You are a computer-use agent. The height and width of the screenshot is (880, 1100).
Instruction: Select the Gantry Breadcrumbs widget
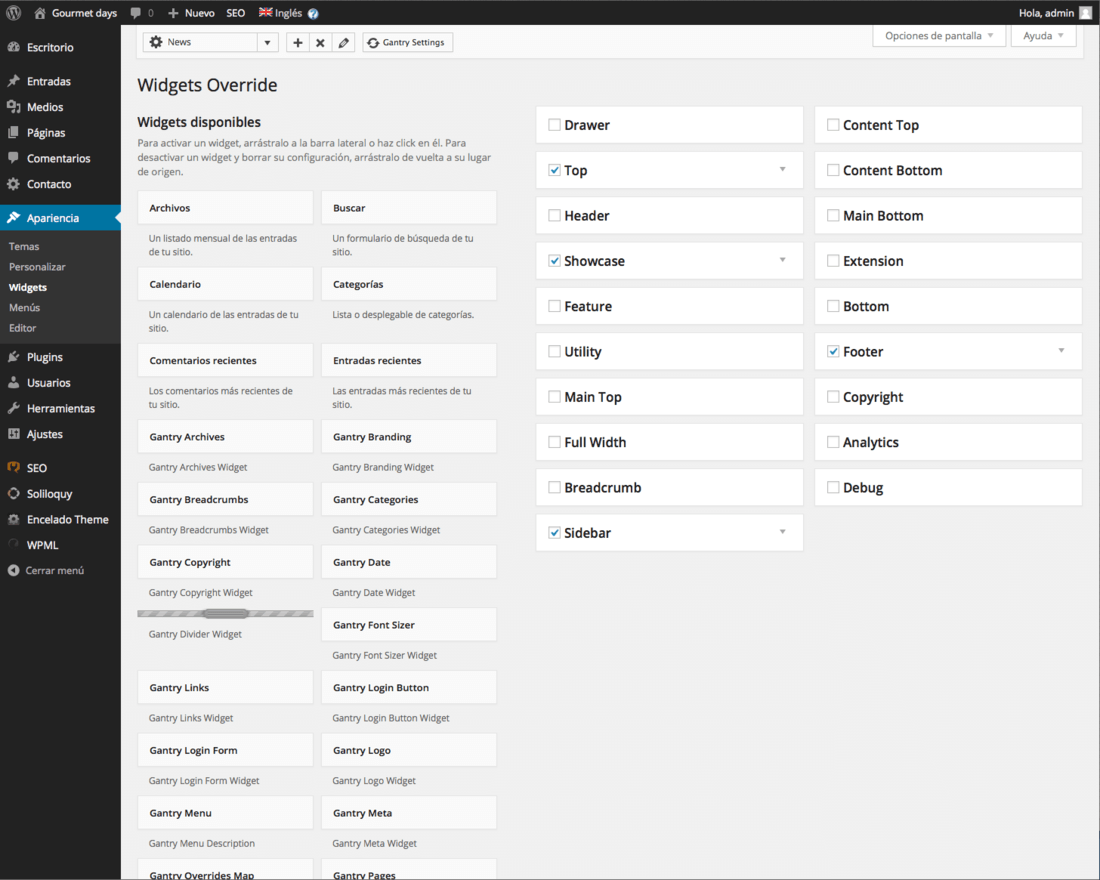click(x=225, y=500)
